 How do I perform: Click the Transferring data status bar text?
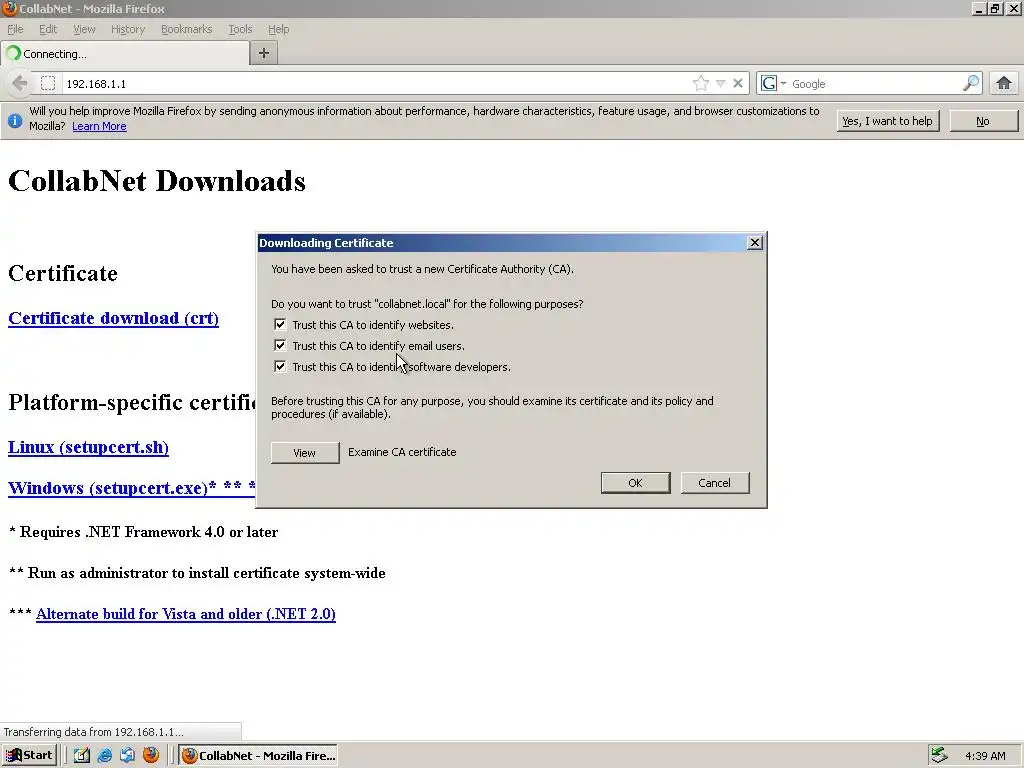coord(94,732)
